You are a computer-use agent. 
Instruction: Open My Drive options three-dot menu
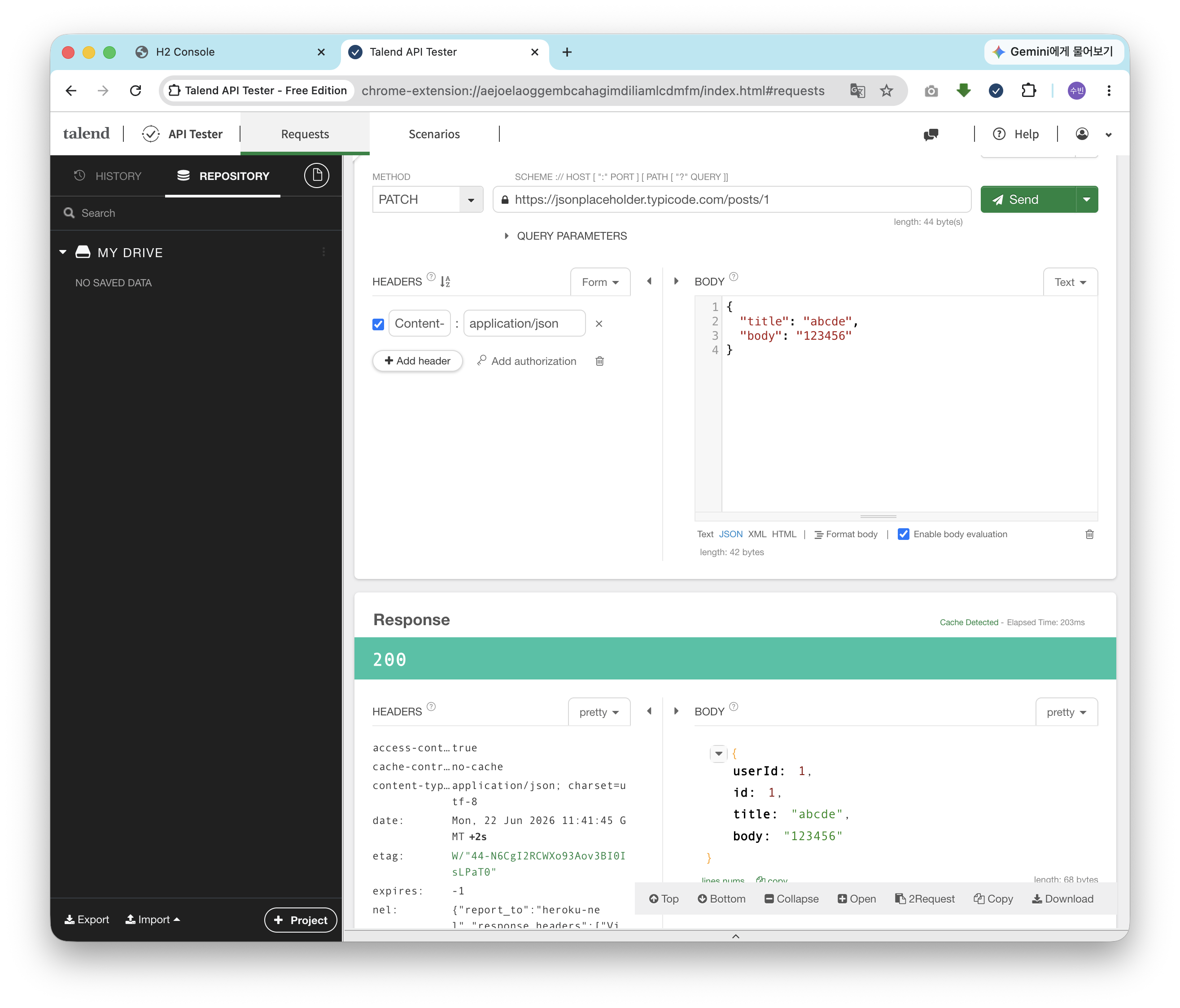[324, 252]
